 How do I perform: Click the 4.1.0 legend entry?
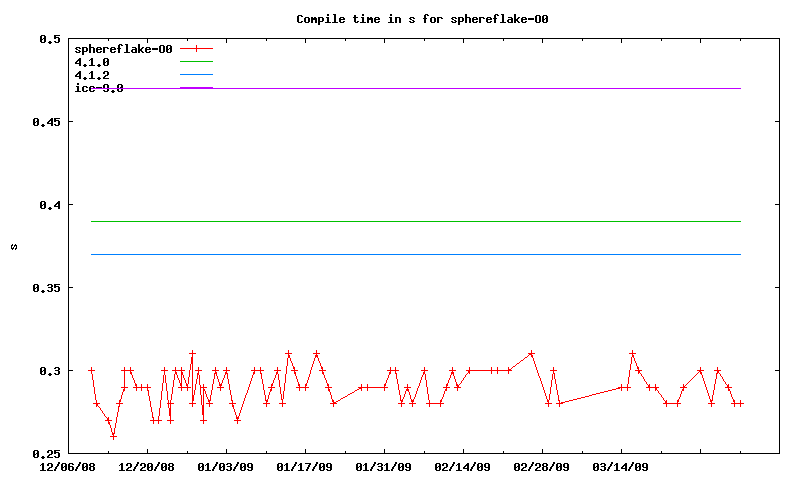click(92, 62)
